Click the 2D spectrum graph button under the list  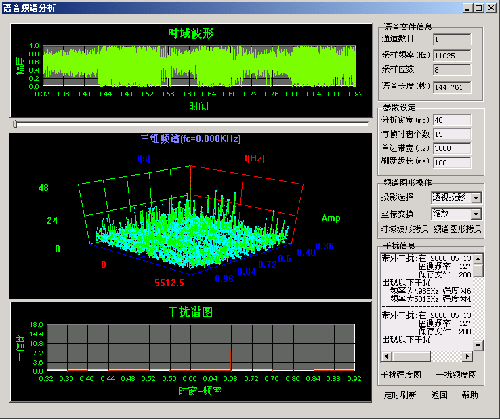pos(456,375)
